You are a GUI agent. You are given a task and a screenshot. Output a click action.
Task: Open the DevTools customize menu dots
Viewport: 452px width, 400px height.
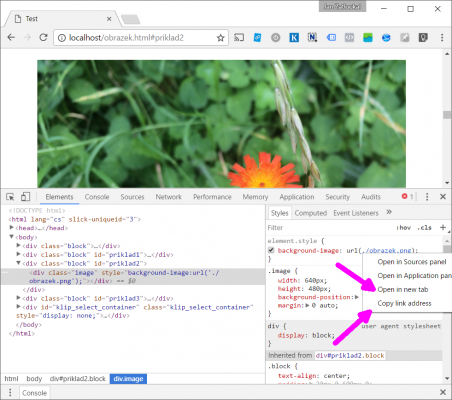[427, 197]
